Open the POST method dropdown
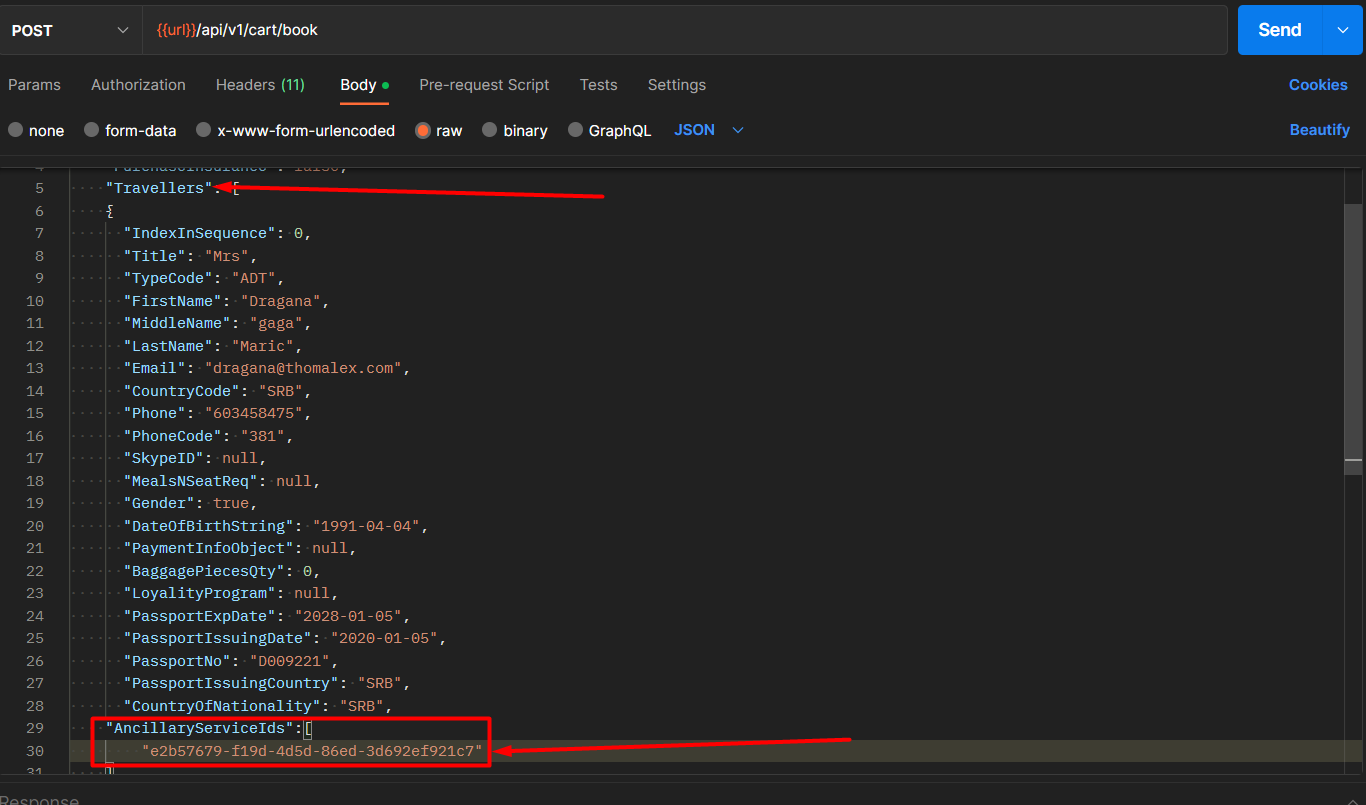Viewport: 1366px width, 805px height. (70, 30)
